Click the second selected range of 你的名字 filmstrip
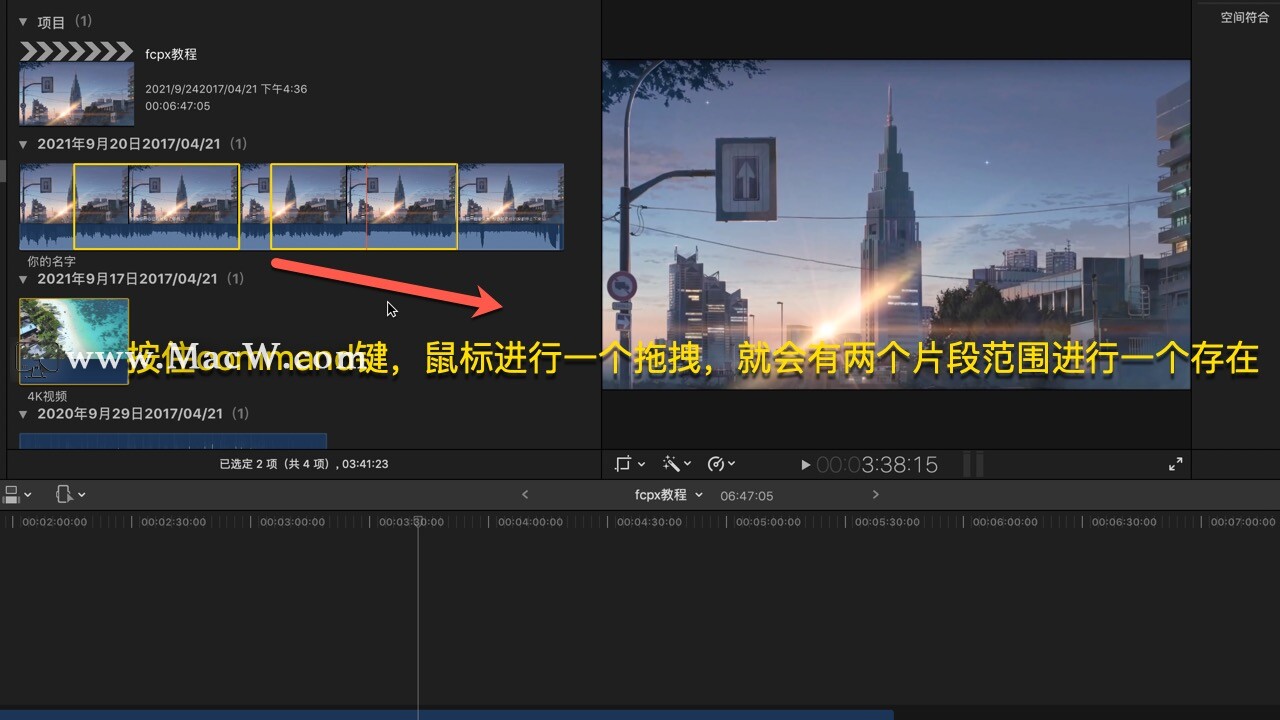The width and height of the screenshot is (1280, 720). click(364, 206)
